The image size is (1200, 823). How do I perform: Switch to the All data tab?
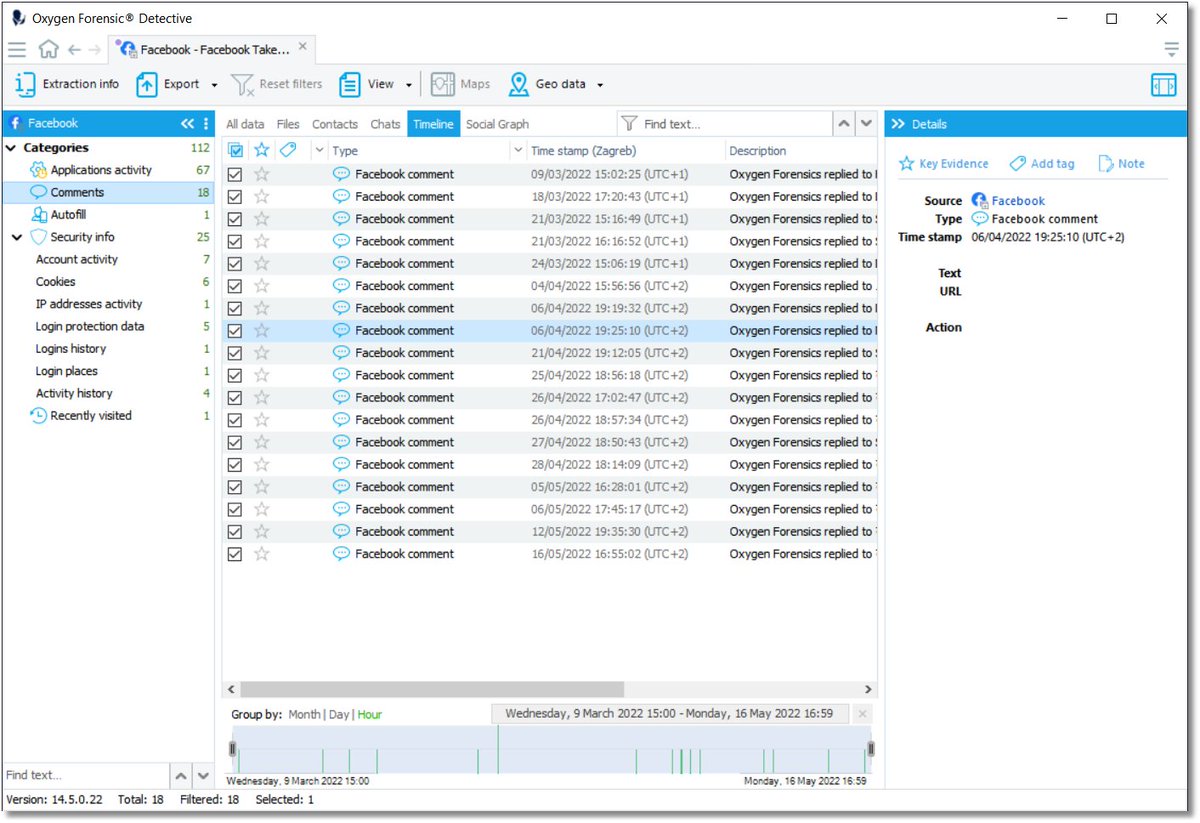click(x=245, y=124)
